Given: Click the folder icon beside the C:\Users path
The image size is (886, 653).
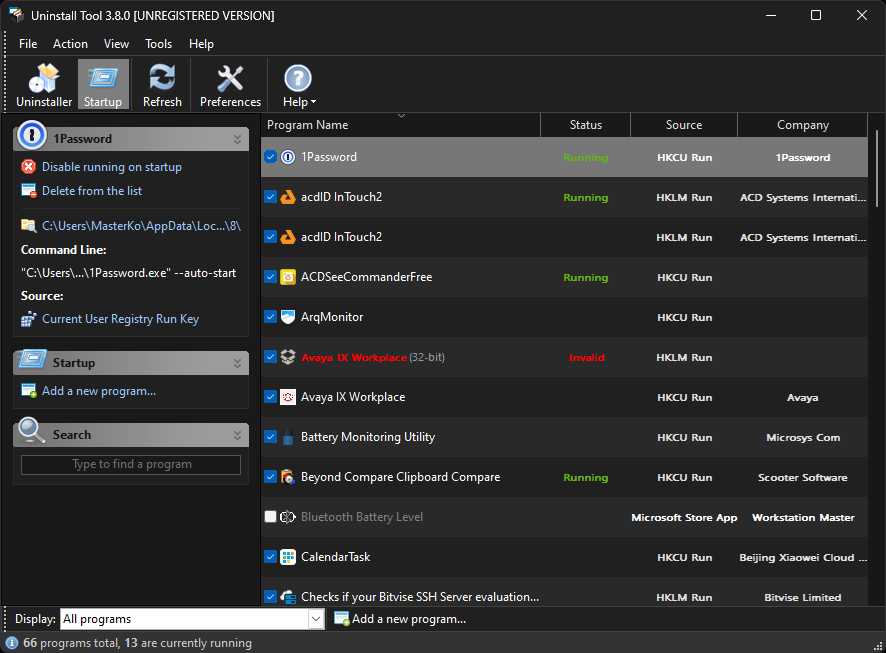Looking at the screenshot, I should coord(28,226).
